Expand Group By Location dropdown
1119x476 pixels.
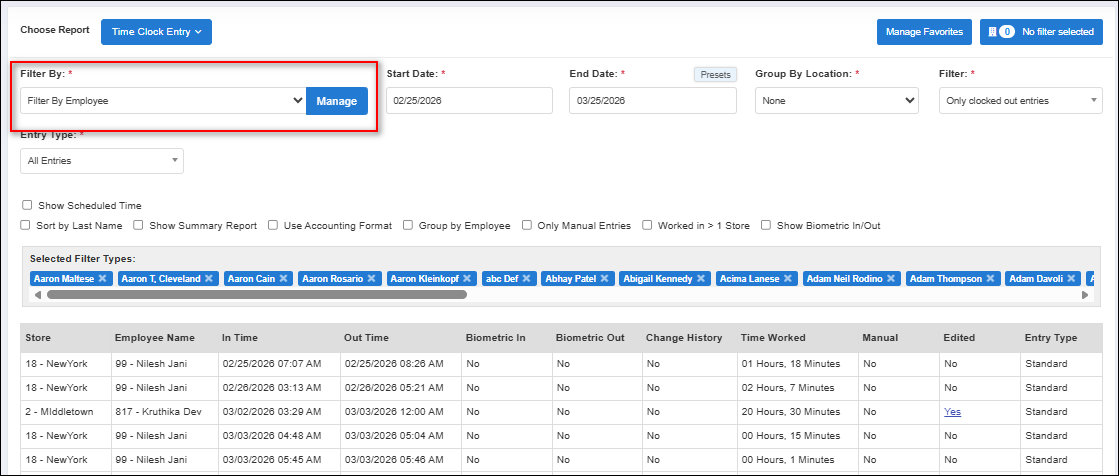tap(836, 101)
